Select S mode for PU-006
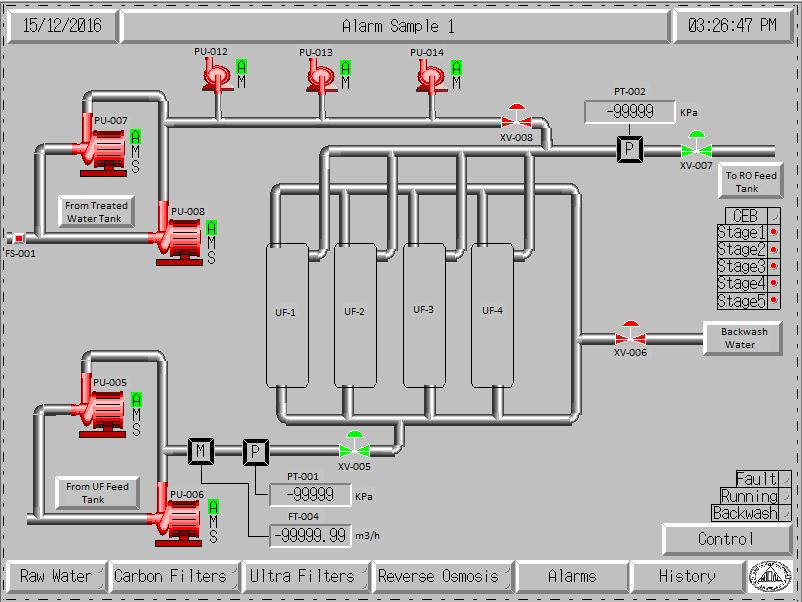 pyautogui.click(x=214, y=537)
